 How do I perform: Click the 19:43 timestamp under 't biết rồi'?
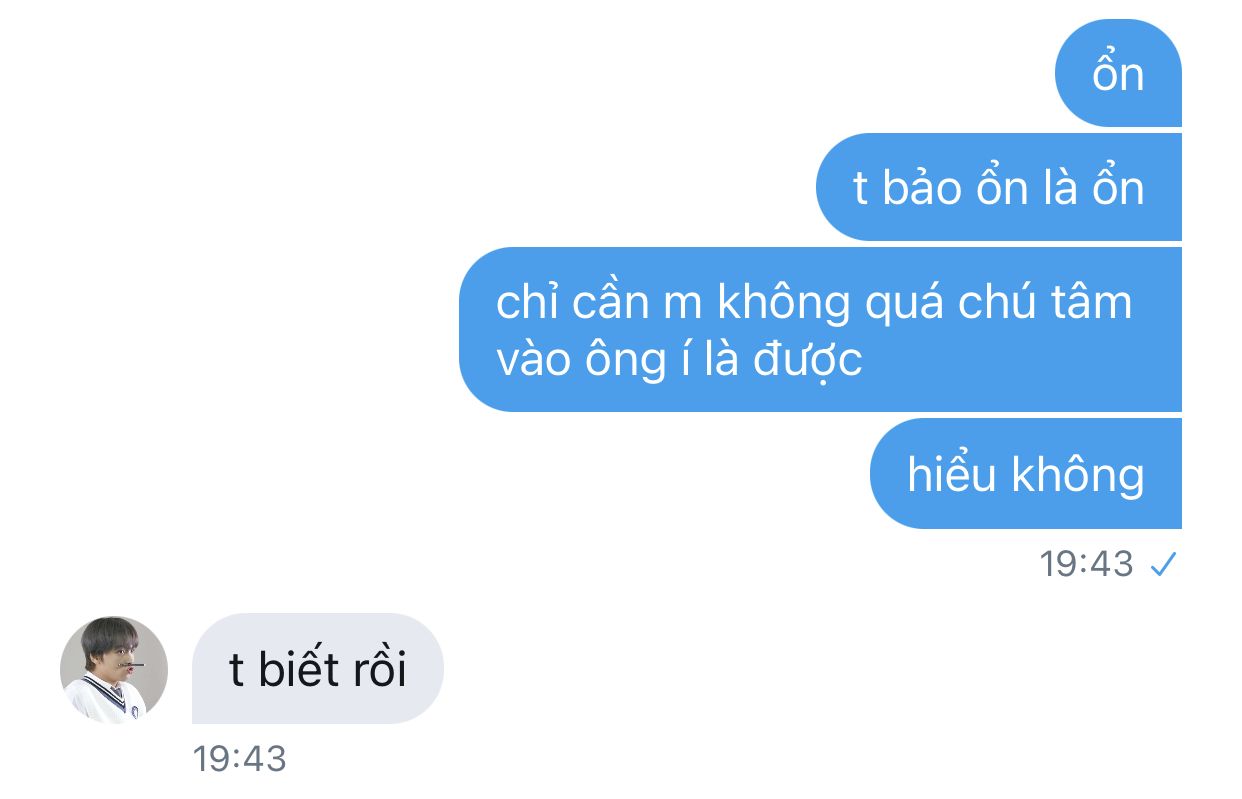[x=239, y=759]
